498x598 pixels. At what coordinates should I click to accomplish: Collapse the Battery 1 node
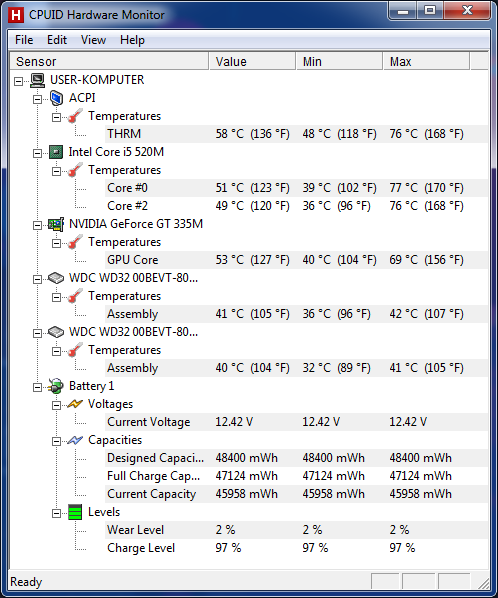(37, 387)
